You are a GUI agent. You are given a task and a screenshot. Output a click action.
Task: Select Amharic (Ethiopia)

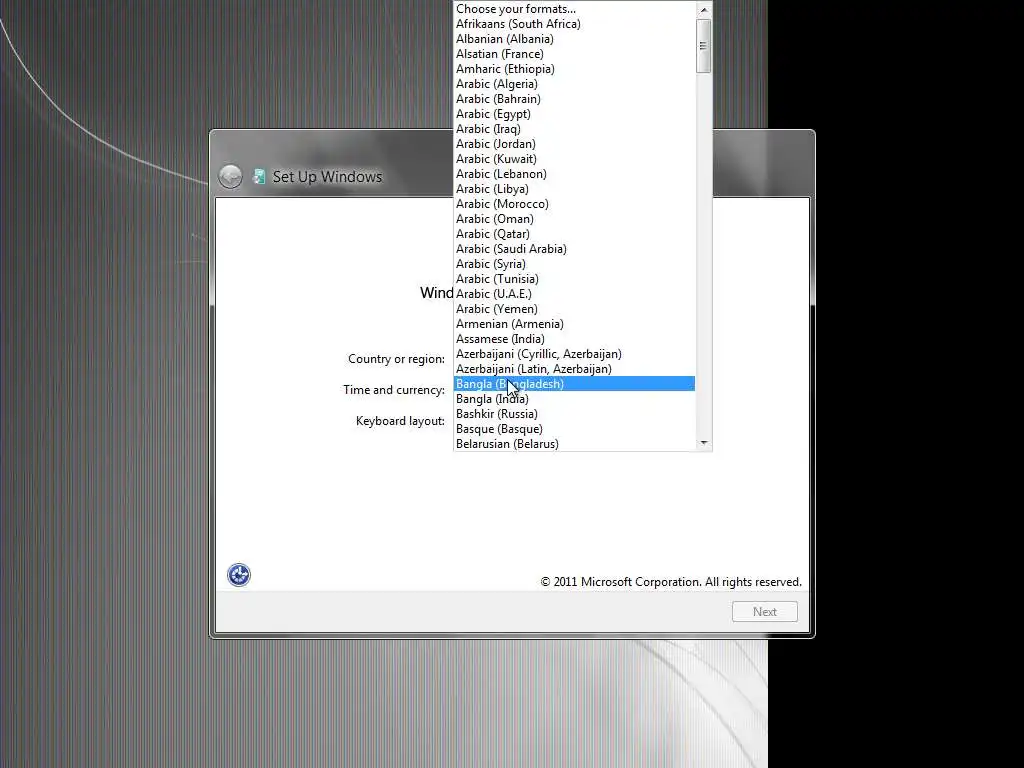click(x=574, y=69)
